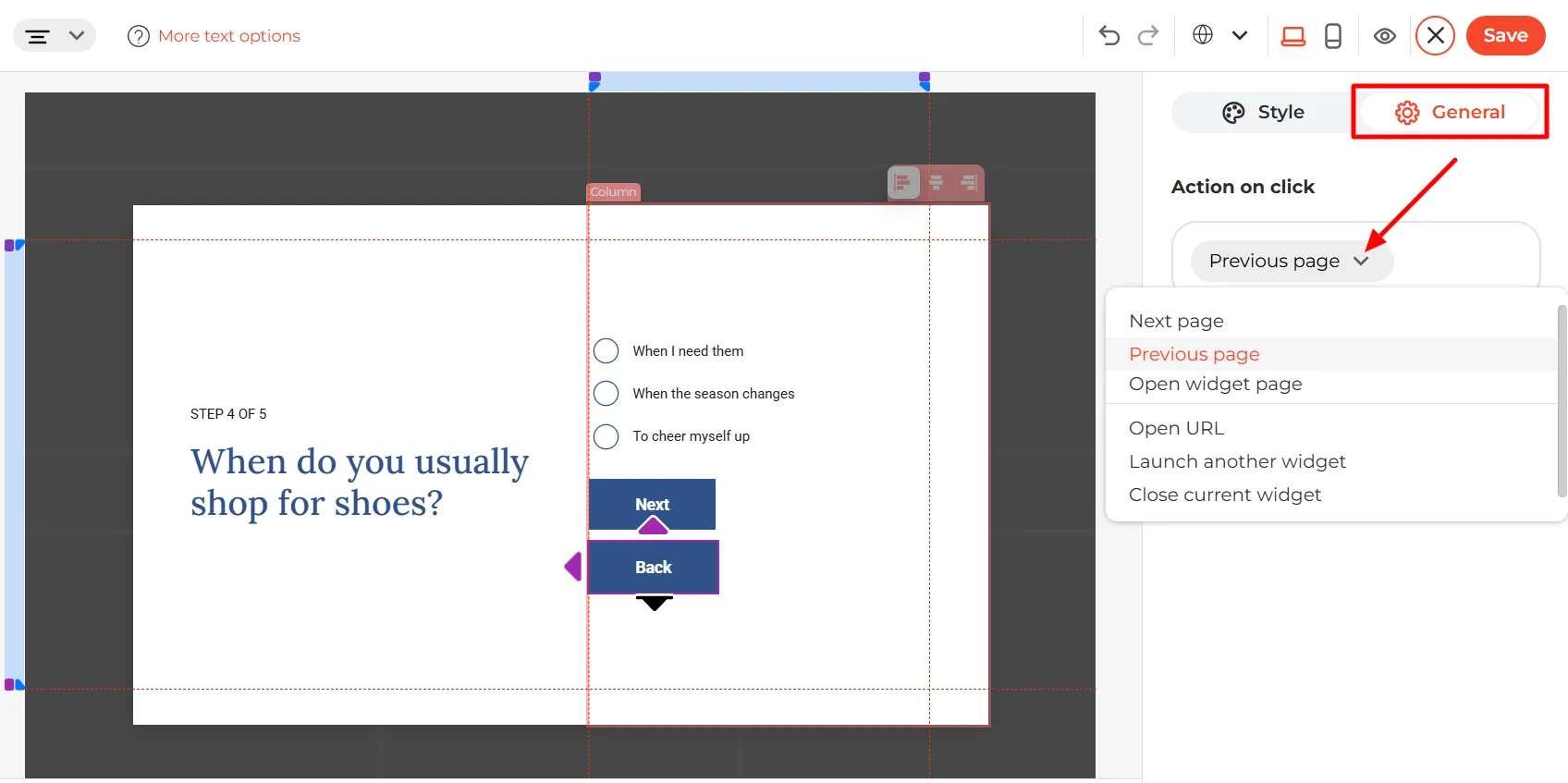The image size is (1568, 783).
Task: Switch to the Style tab
Action: tap(1263, 113)
